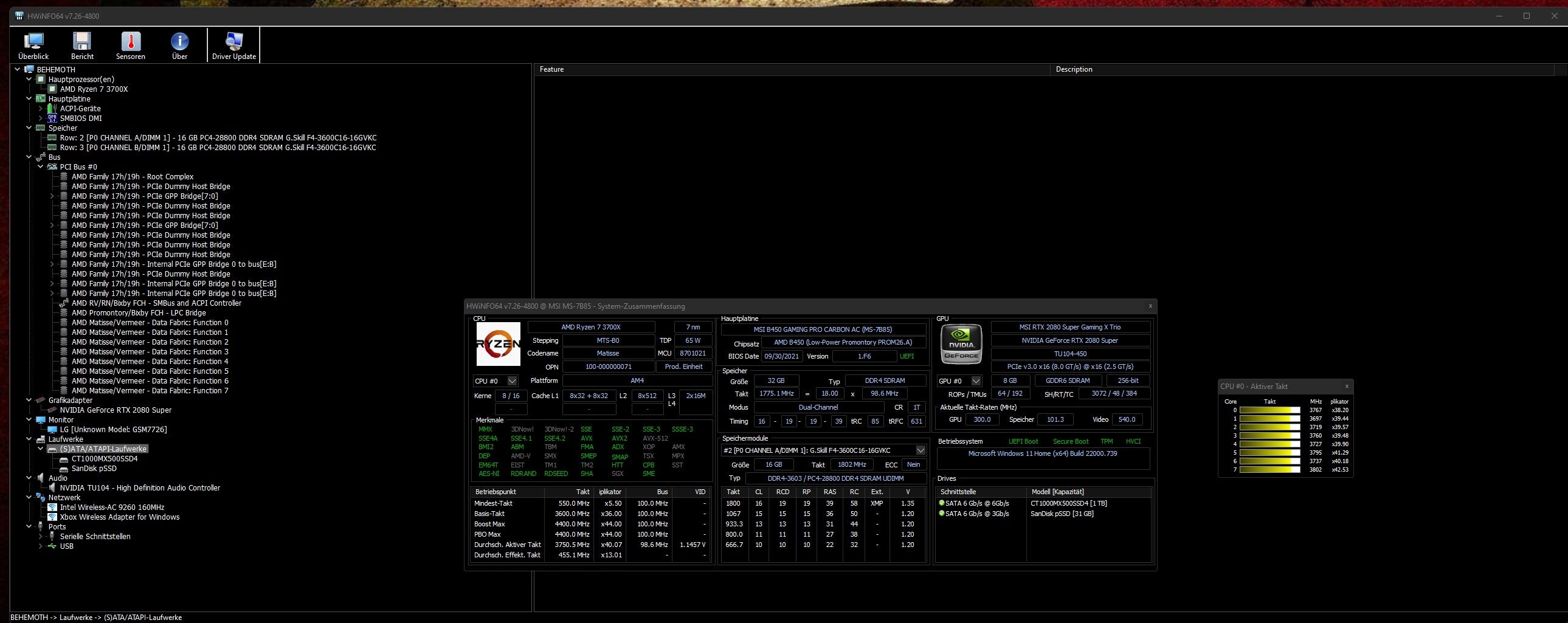Click Core 7 clock bar
The width and height of the screenshot is (1568, 623).
pos(1269,470)
